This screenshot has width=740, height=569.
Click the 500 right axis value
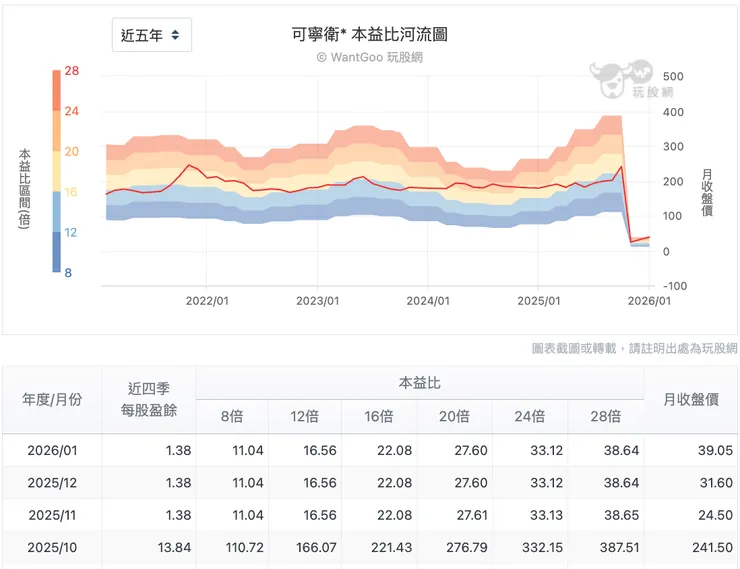point(673,76)
